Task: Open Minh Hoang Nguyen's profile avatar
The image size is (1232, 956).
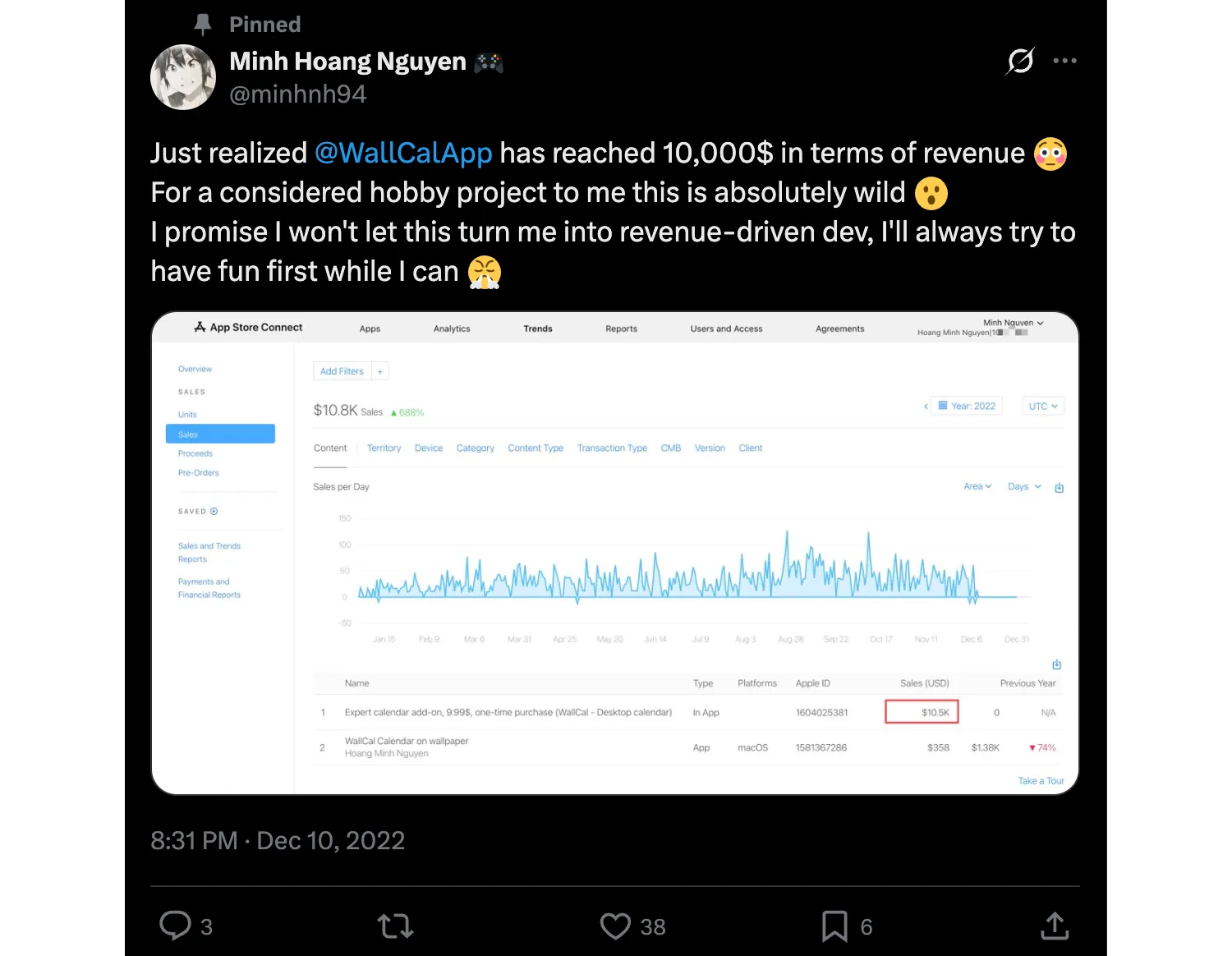Action: [183, 77]
